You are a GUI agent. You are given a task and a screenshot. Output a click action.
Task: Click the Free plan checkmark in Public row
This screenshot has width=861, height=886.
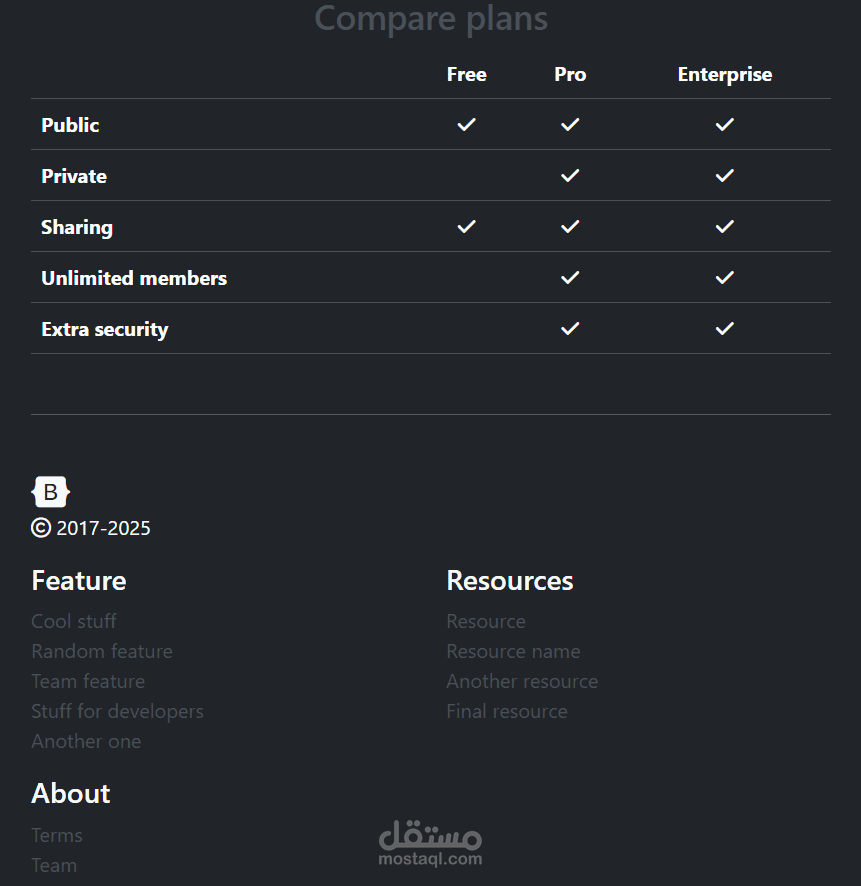[466, 124]
